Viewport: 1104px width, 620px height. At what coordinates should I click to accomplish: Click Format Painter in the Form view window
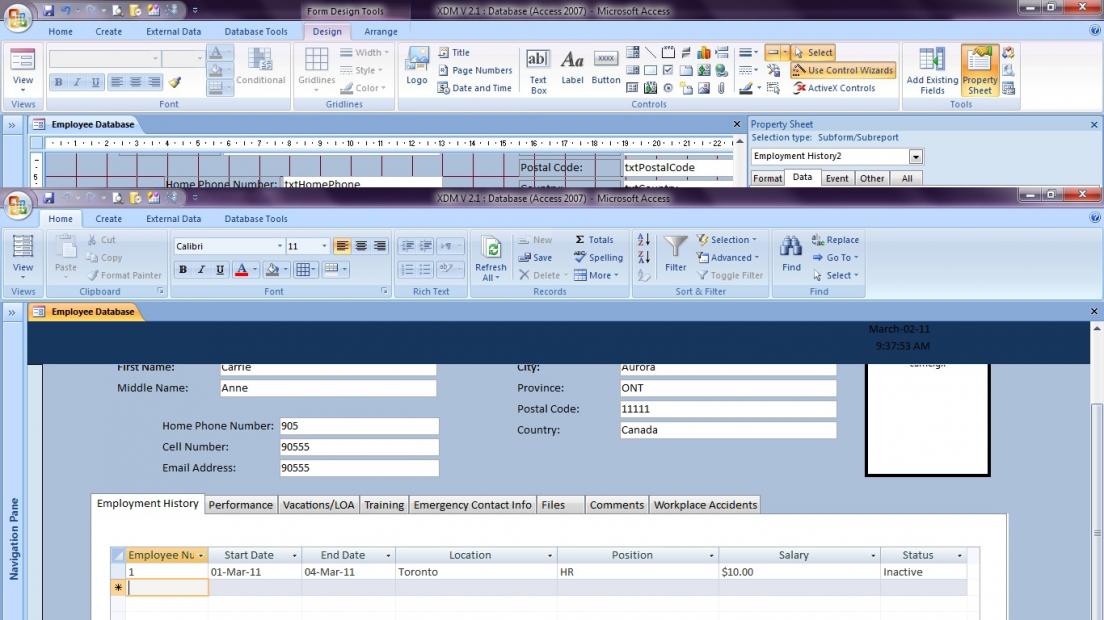point(124,275)
